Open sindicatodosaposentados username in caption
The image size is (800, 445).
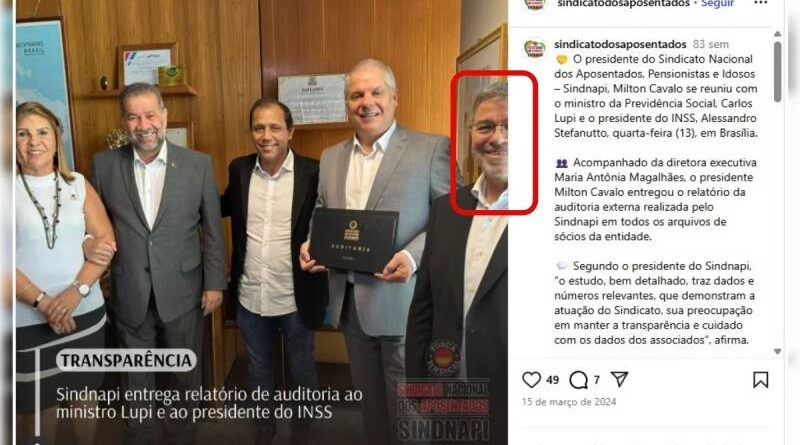click(x=620, y=44)
